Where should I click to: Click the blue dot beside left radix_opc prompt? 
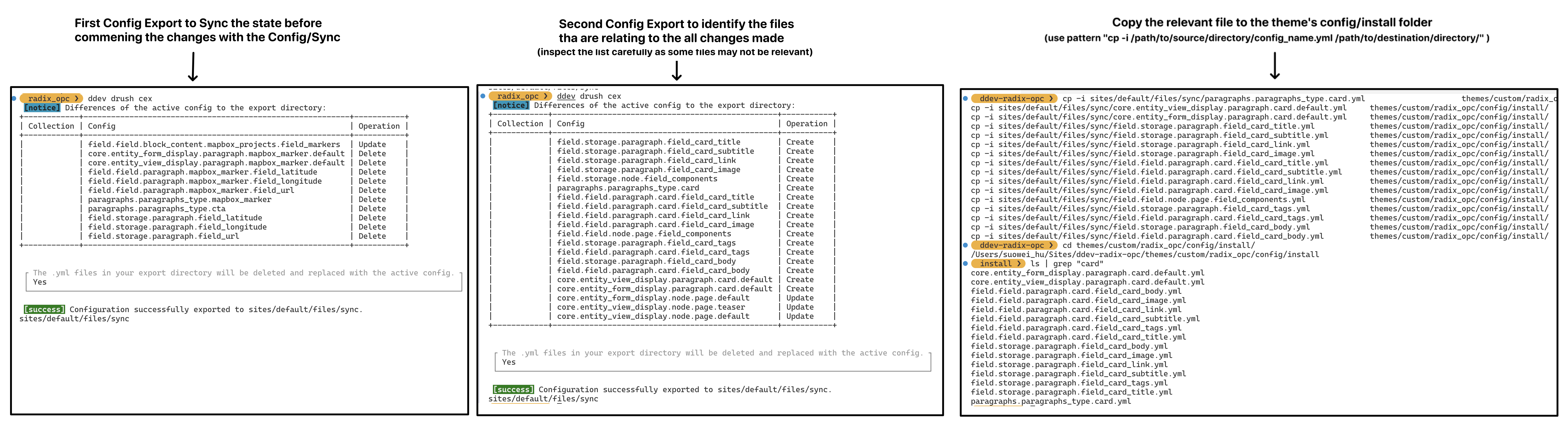tap(14, 98)
